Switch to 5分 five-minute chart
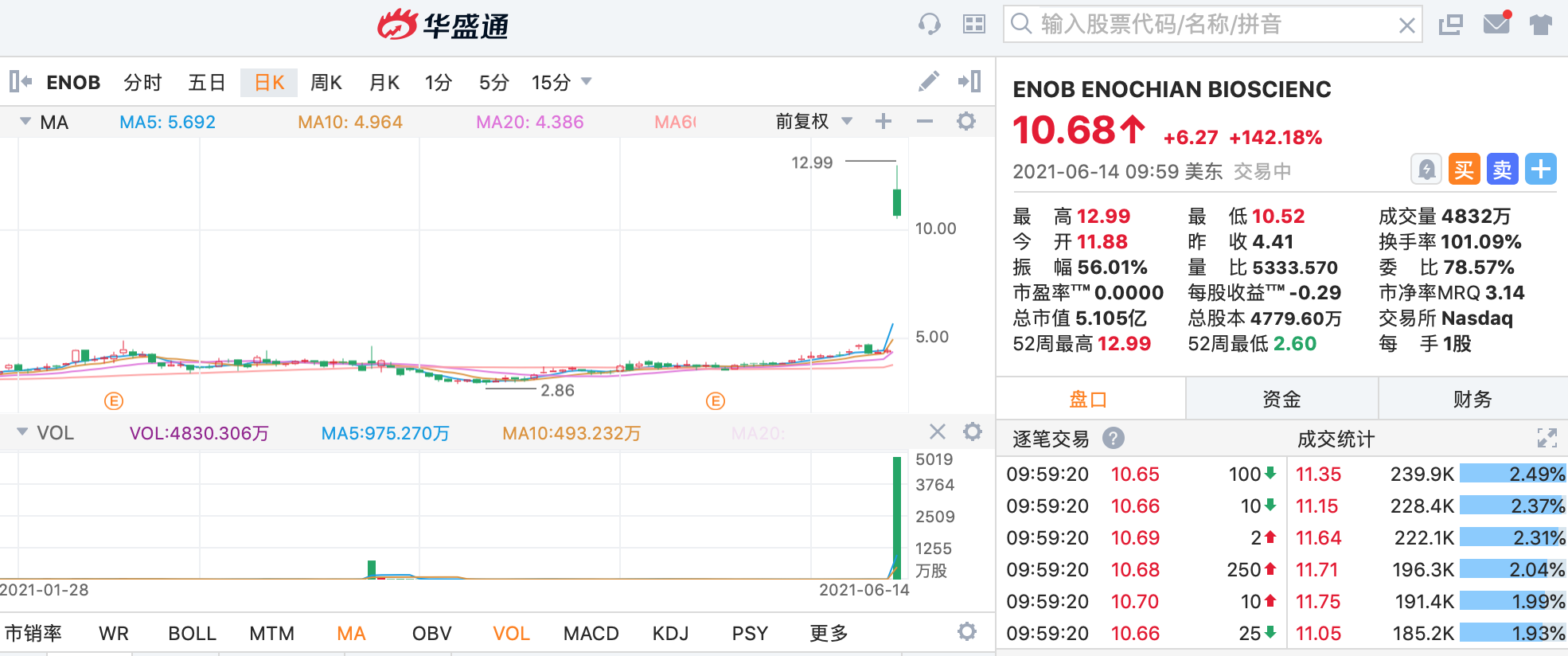 coord(494,82)
